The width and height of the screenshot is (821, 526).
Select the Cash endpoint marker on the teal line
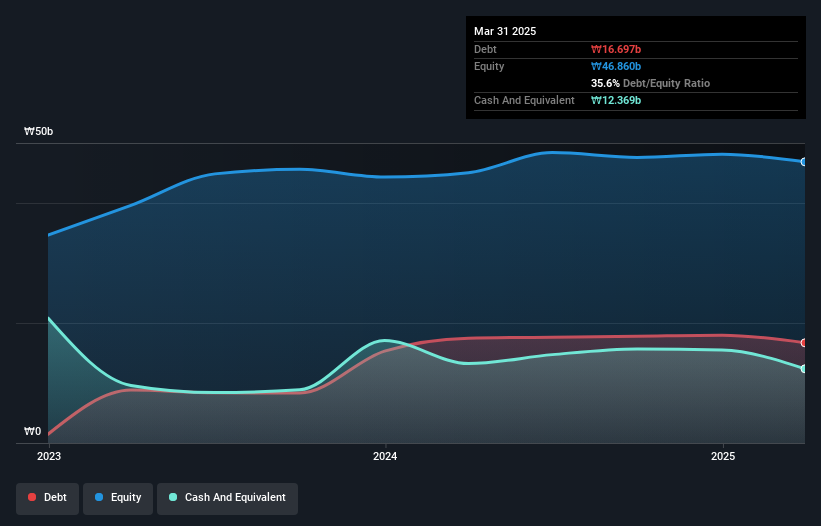coord(804,369)
